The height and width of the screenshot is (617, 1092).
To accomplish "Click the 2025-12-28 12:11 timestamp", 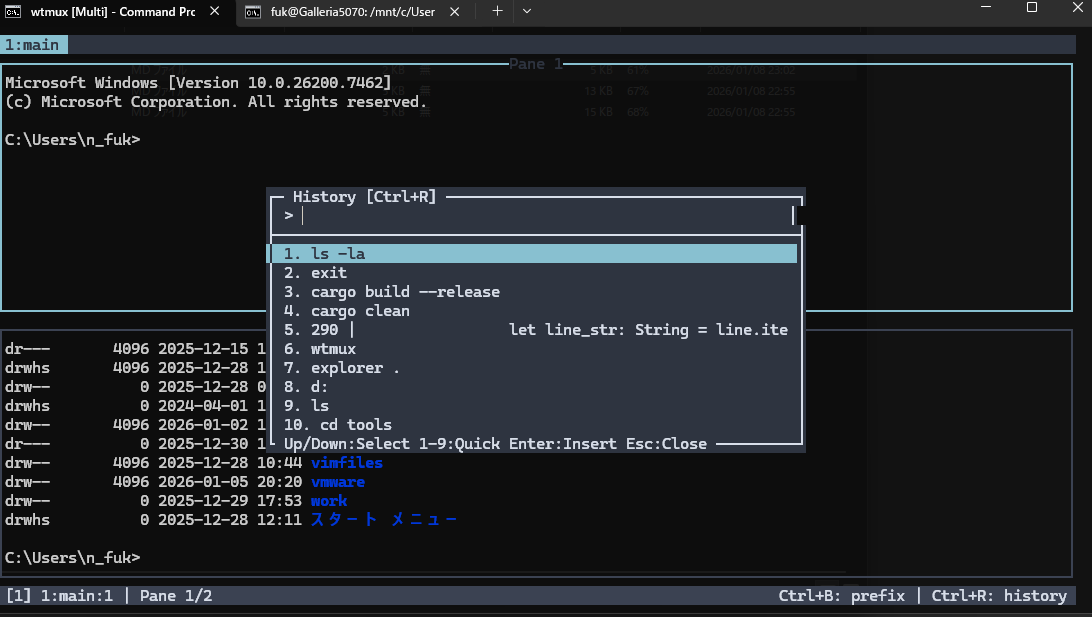I will coord(230,520).
